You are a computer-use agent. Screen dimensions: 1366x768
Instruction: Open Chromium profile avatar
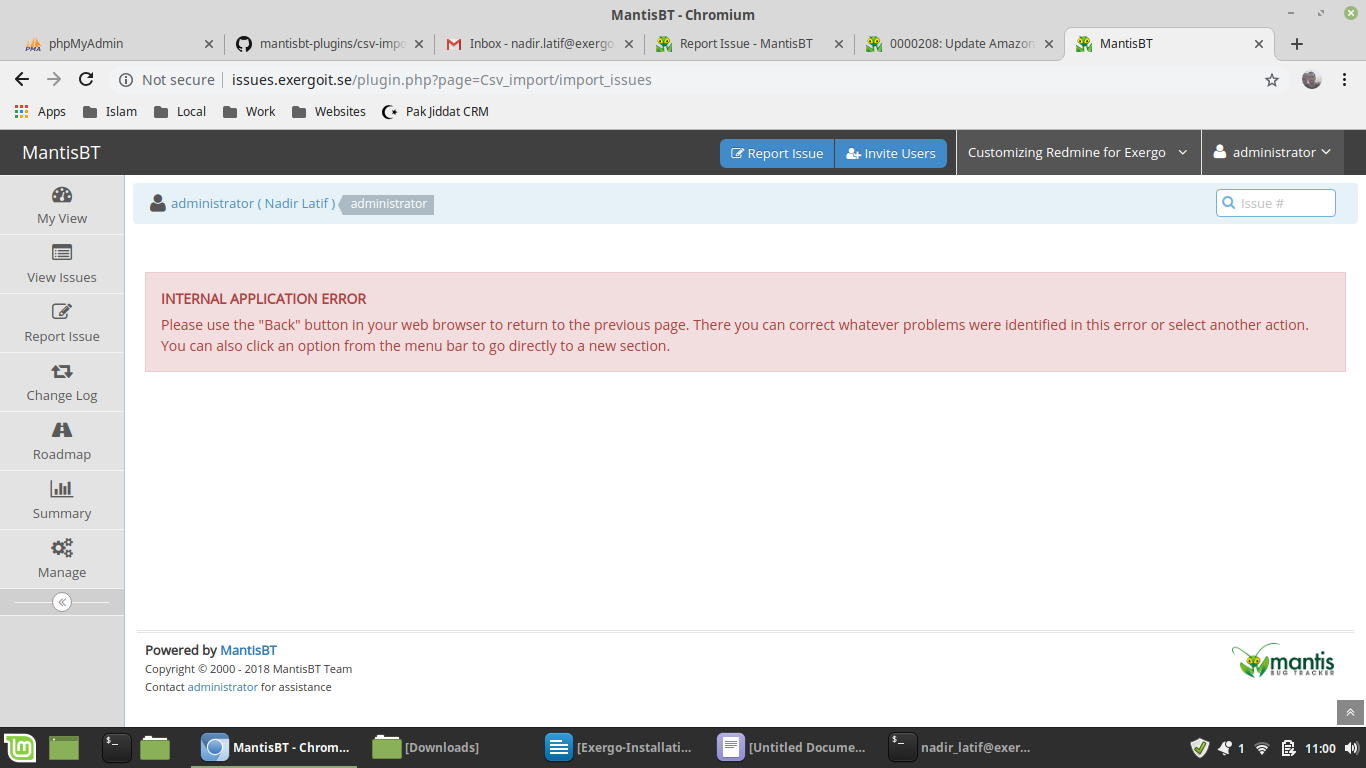[1312, 80]
